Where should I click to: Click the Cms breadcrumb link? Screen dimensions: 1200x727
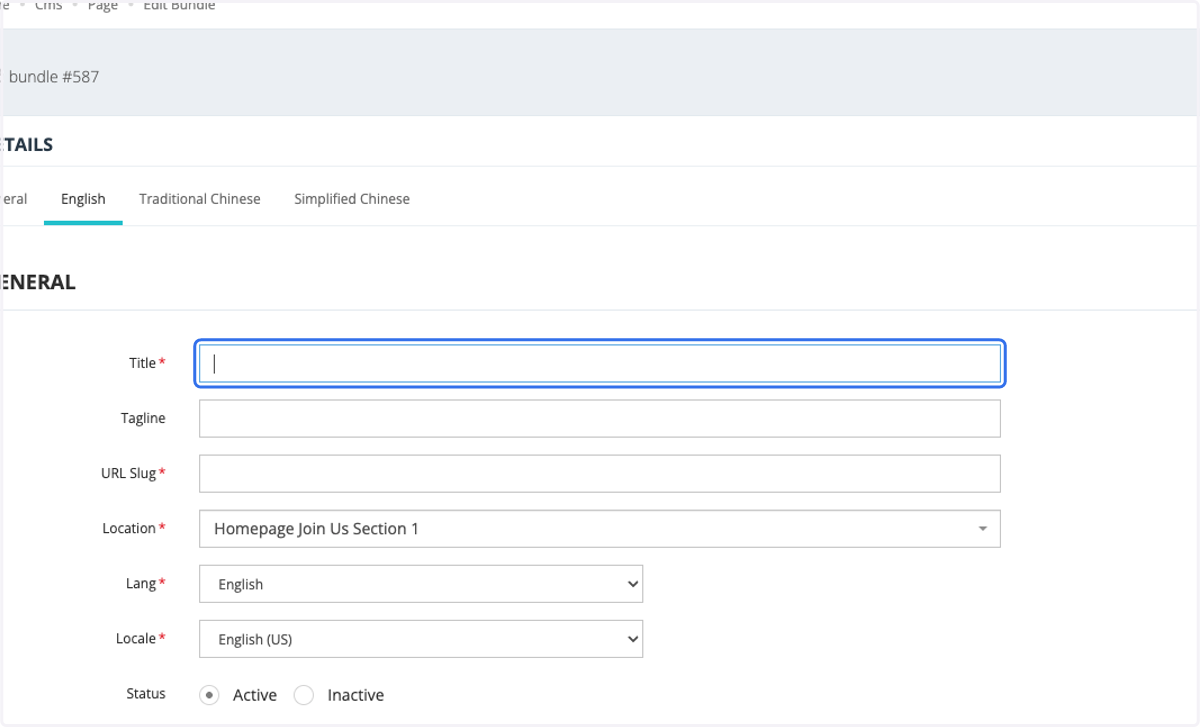pos(48,6)
